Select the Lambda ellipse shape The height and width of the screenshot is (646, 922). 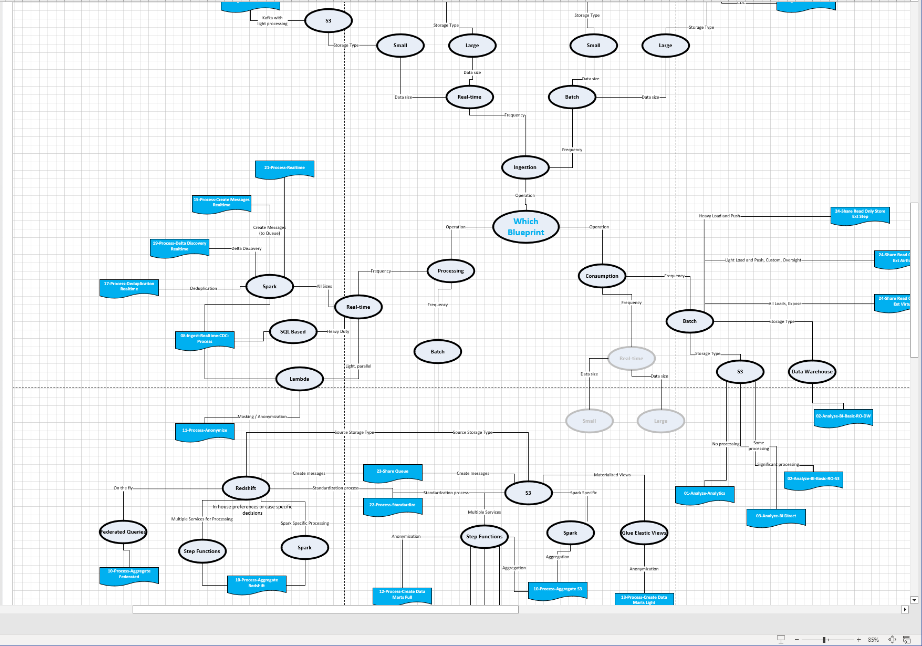300,379
